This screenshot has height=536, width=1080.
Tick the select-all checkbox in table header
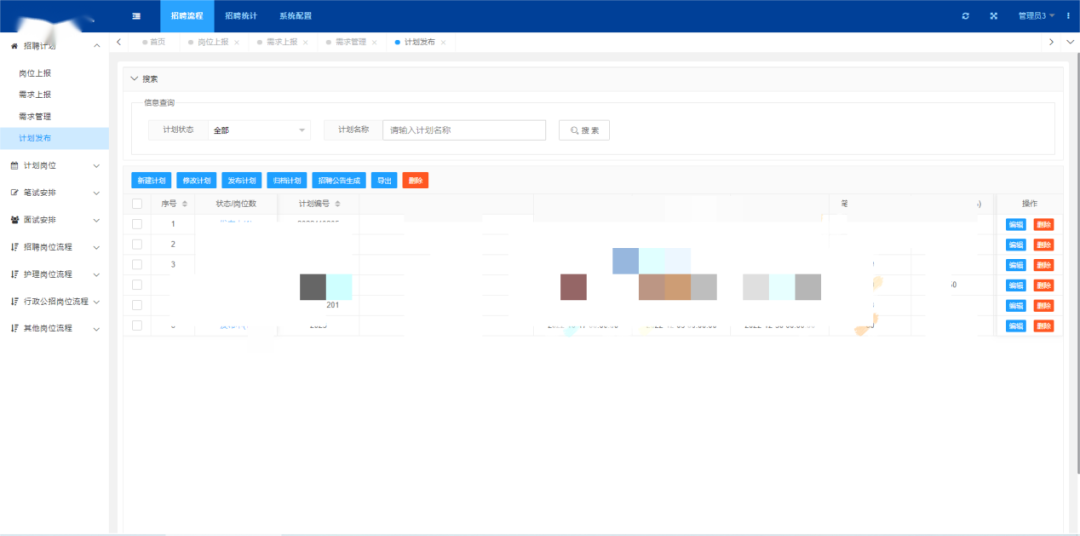(x=137, y=204)
